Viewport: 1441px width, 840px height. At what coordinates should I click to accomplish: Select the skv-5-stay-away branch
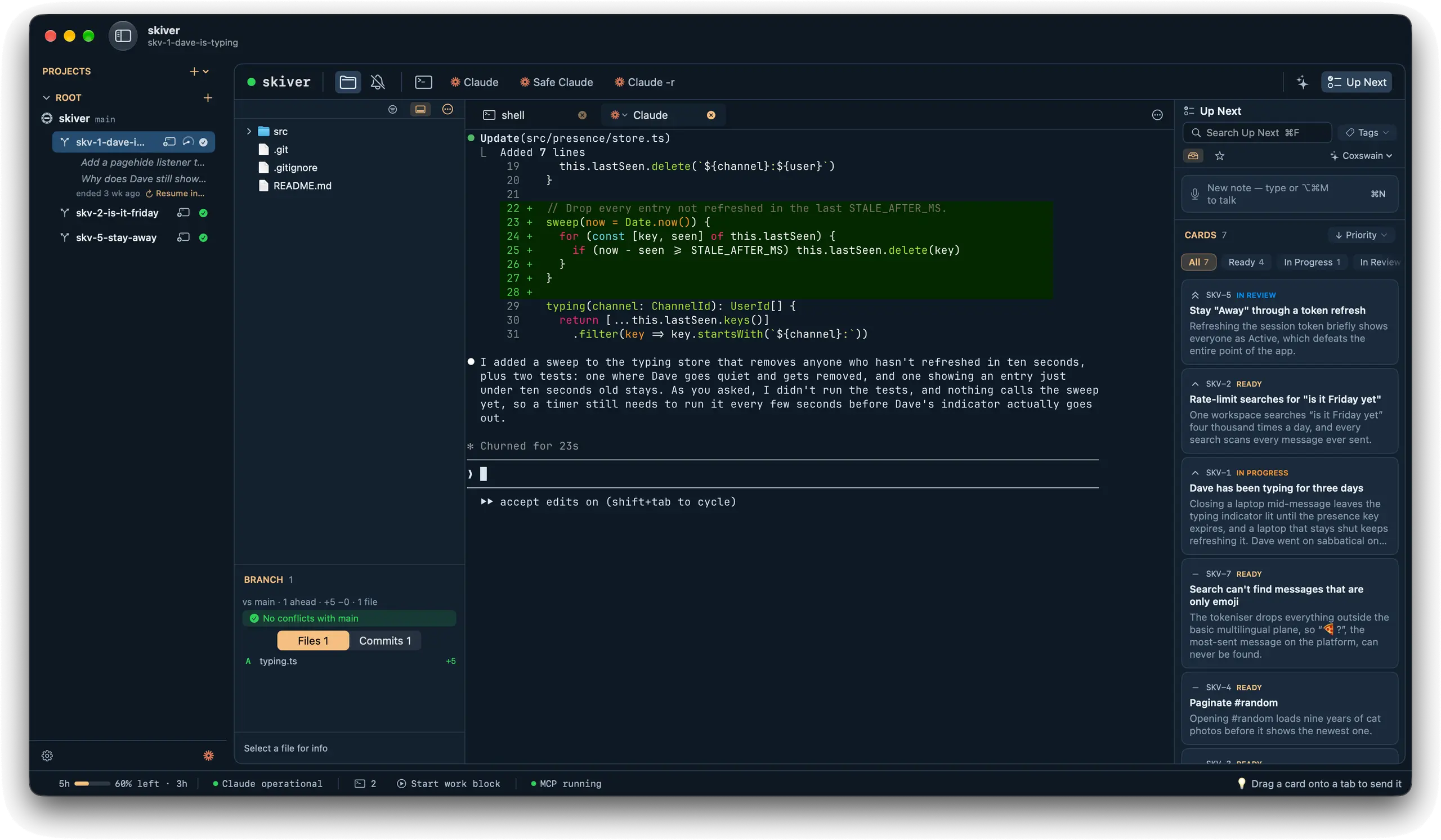[x=116, y=238]
